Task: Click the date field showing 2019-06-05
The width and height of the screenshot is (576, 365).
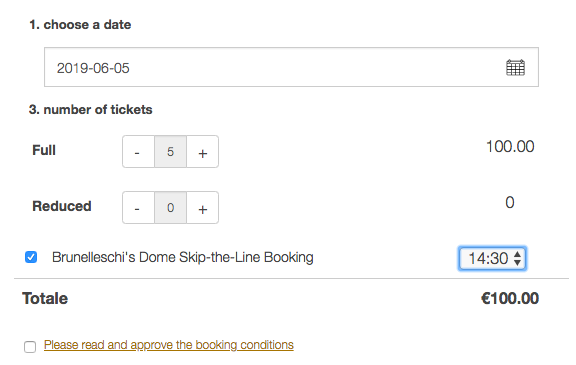Action: (291, 67)
